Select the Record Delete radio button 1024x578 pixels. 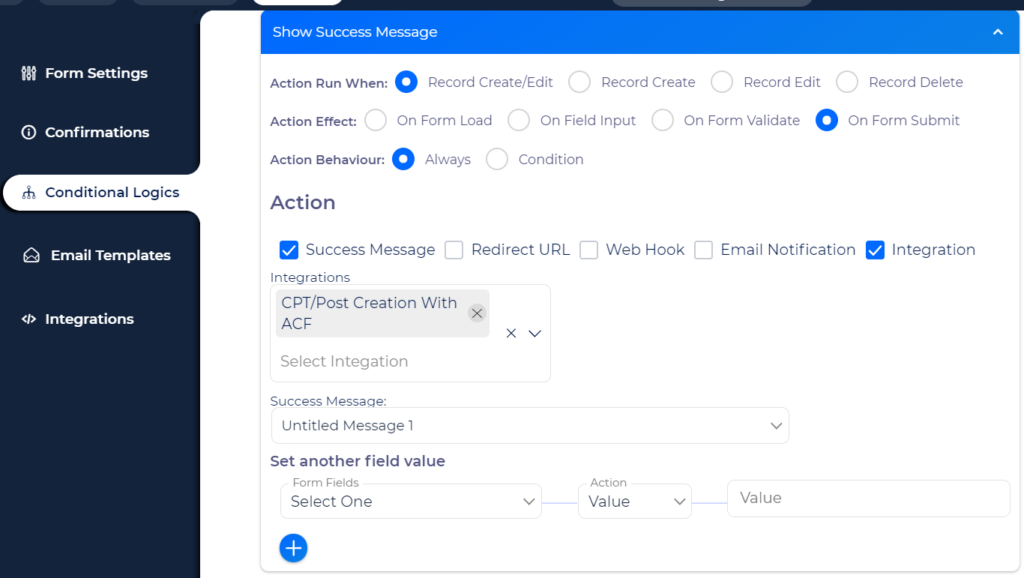tap(847, 82)
